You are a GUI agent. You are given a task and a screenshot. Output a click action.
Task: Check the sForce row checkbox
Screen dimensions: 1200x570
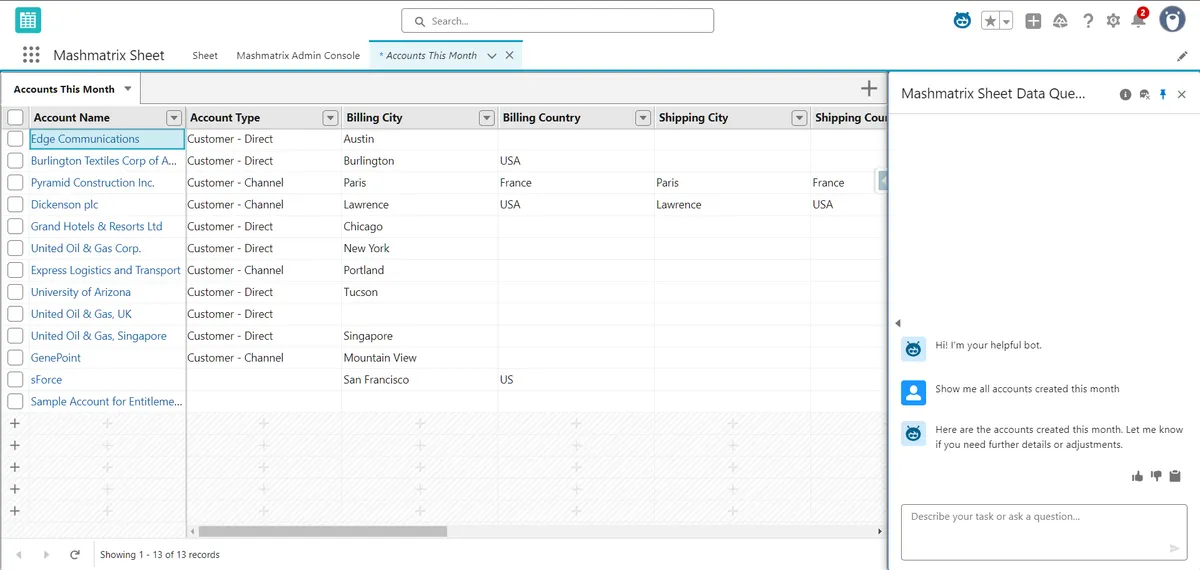pyautogui.click(x=15, y=380)
